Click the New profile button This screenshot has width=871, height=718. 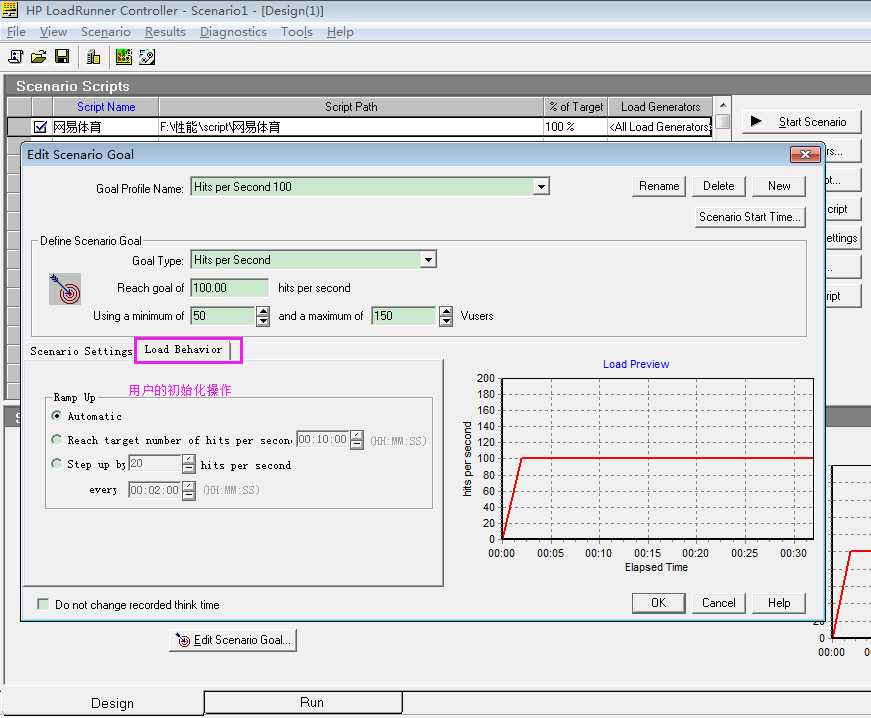click(x=779, y=186)
